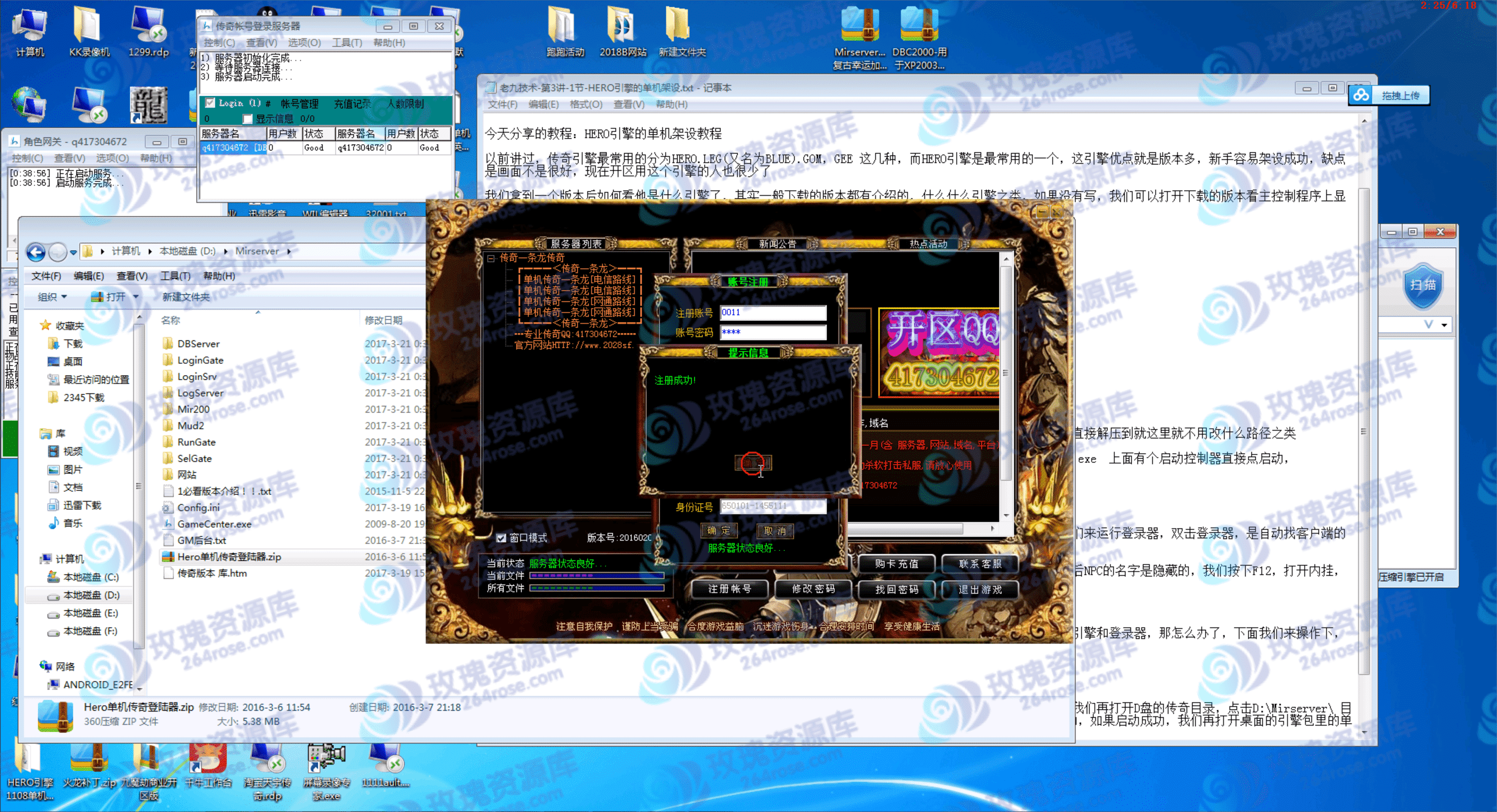Collapse the 传奇一条龙传奇 server tree node

[491, 258]
